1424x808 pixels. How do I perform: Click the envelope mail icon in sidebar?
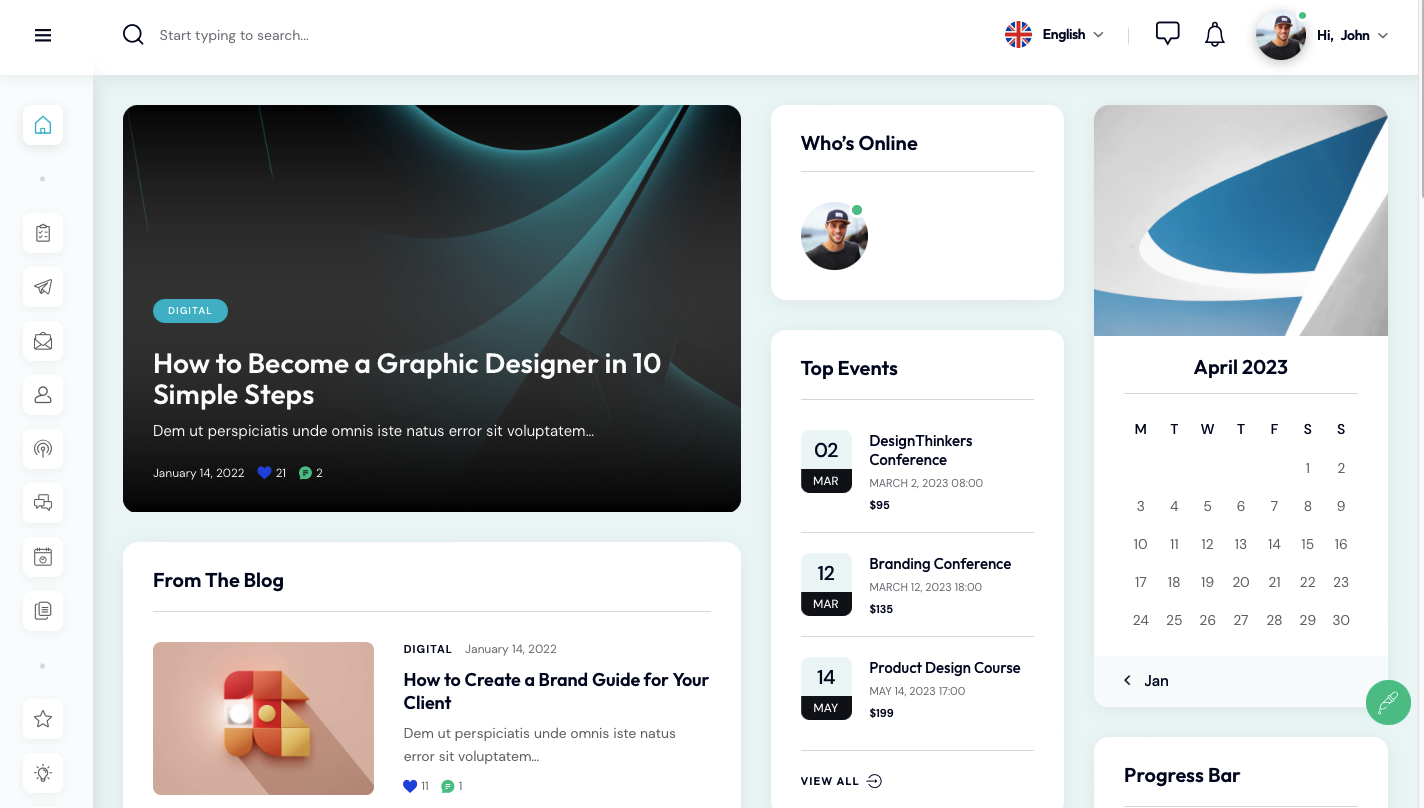click(x=42, y=341)
